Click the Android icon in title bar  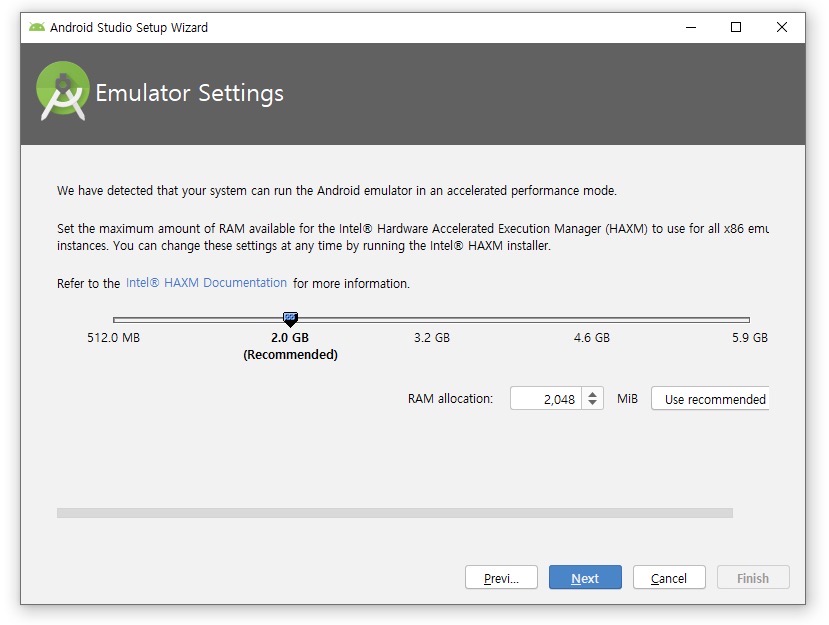tap(37, 27)
